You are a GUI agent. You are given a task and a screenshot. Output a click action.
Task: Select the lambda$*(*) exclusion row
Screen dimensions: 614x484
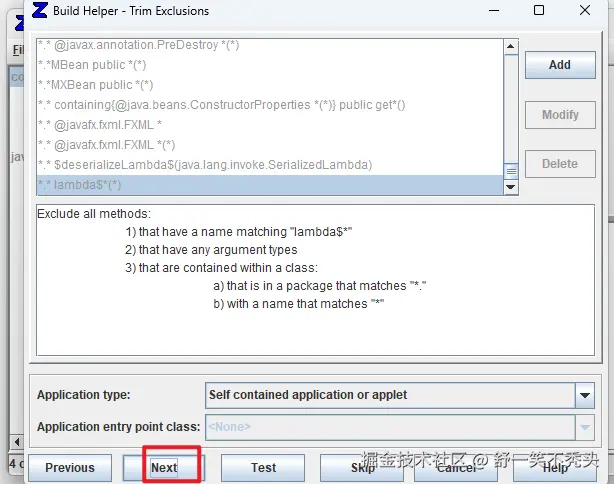pos(270,185)
